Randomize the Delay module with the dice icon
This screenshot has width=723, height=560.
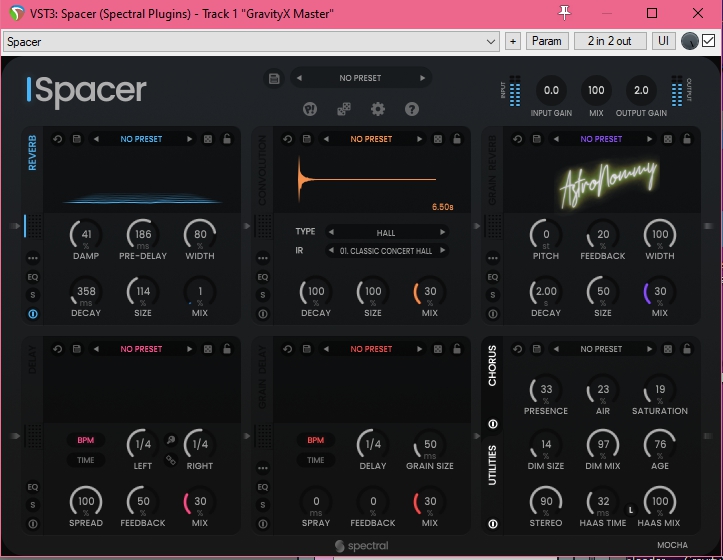click(208, 349)
